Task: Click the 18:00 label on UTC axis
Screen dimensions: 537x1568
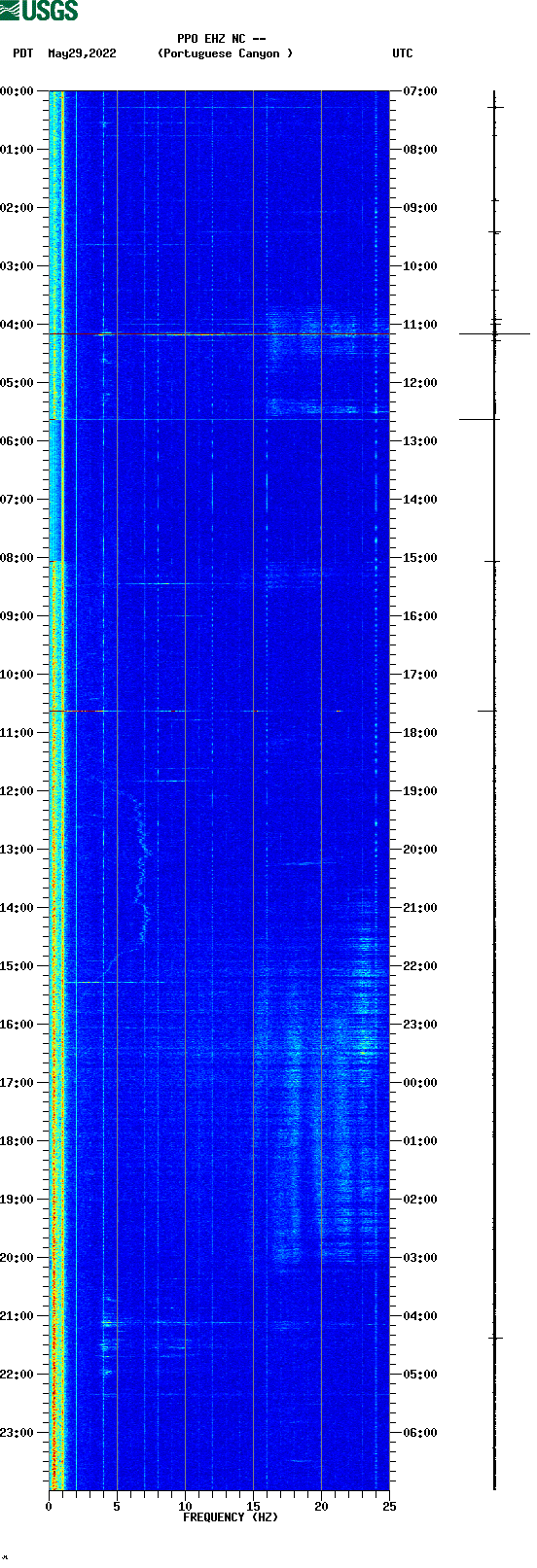Action: point(419,733)
